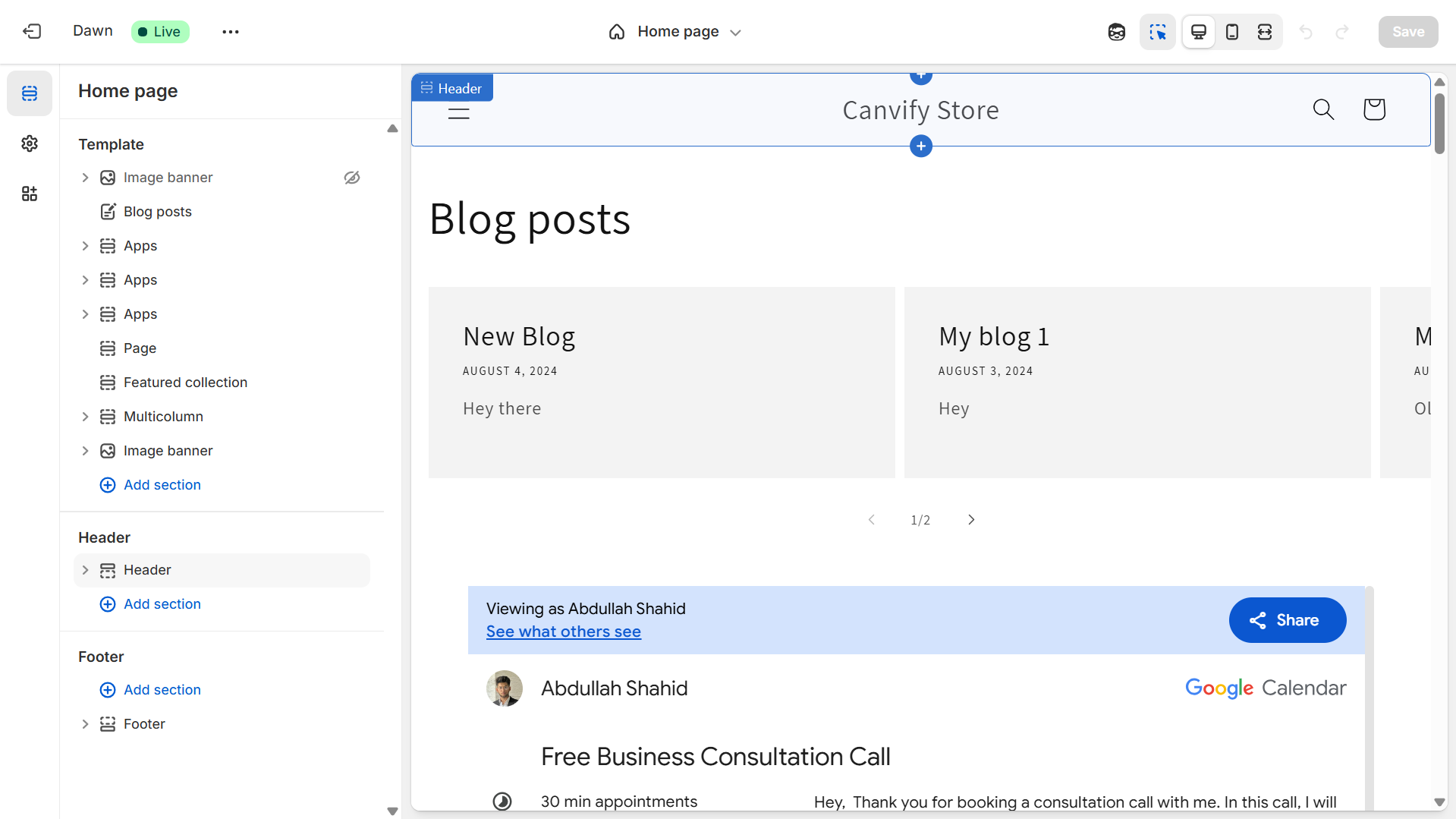Expand the Multicolumn section
This screenshot has width=1456, height=819.
coord(85,417)
